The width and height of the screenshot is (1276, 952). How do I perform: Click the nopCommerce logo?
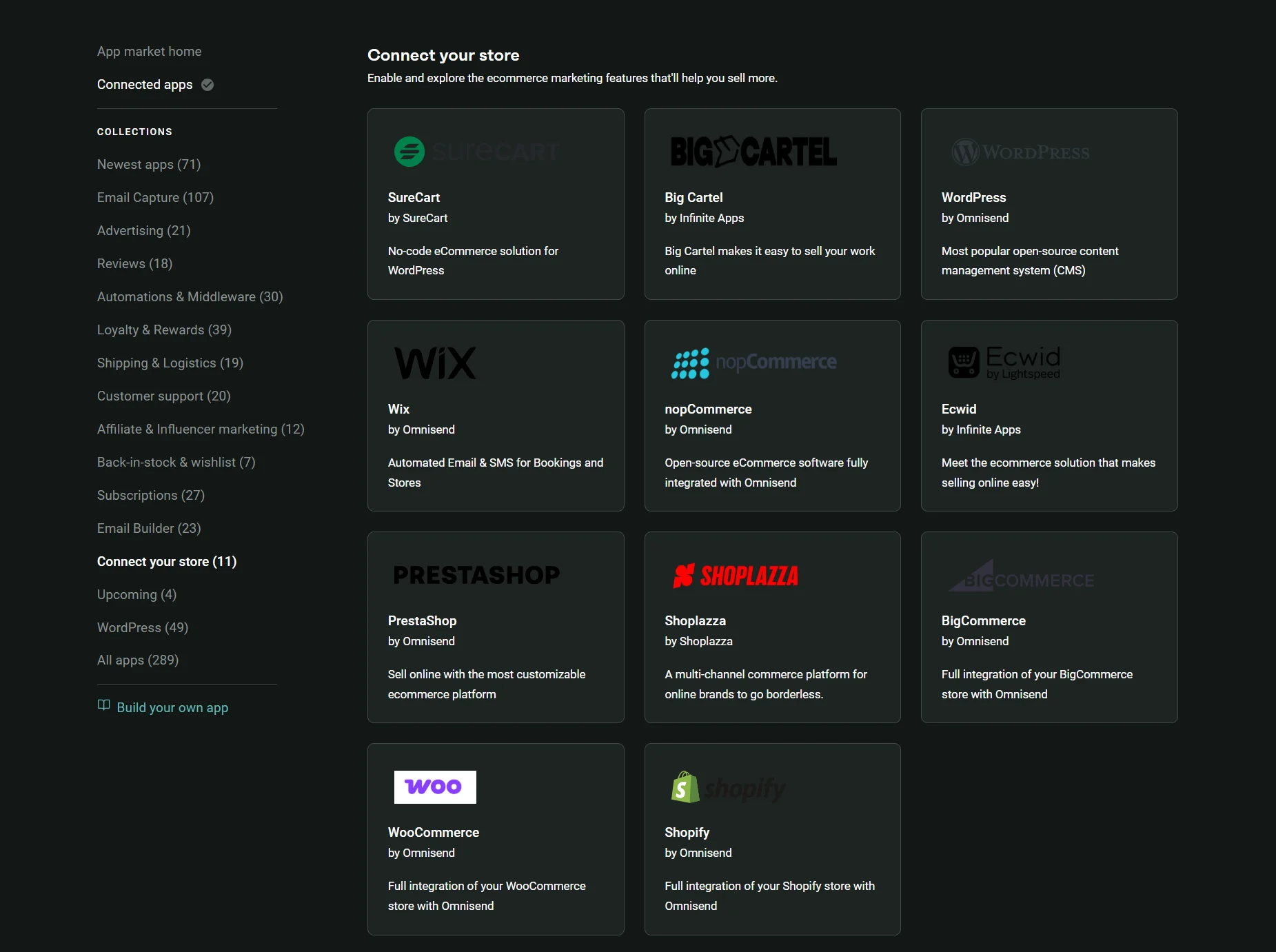tap(753, 363)
